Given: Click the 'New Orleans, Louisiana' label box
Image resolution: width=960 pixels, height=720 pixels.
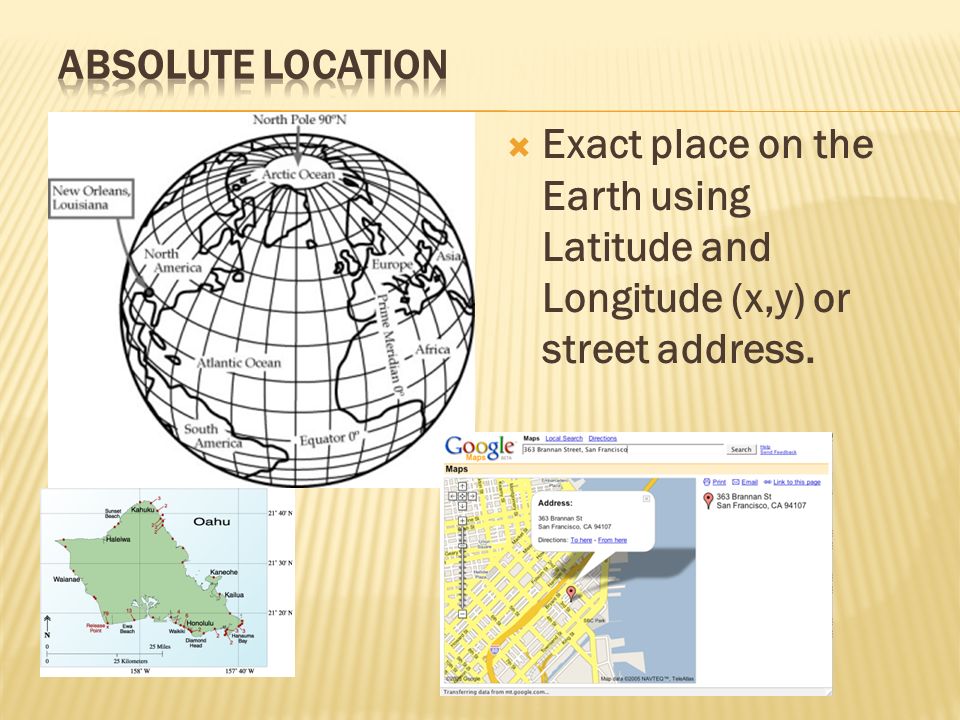Looking at the screenshot, I should point(91,198).
